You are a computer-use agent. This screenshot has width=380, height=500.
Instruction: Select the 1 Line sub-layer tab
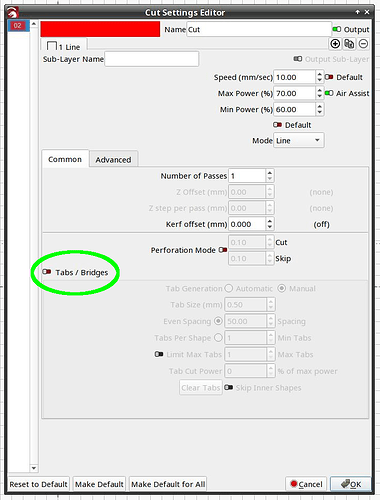pyautogui.click(x=64, y=46)
